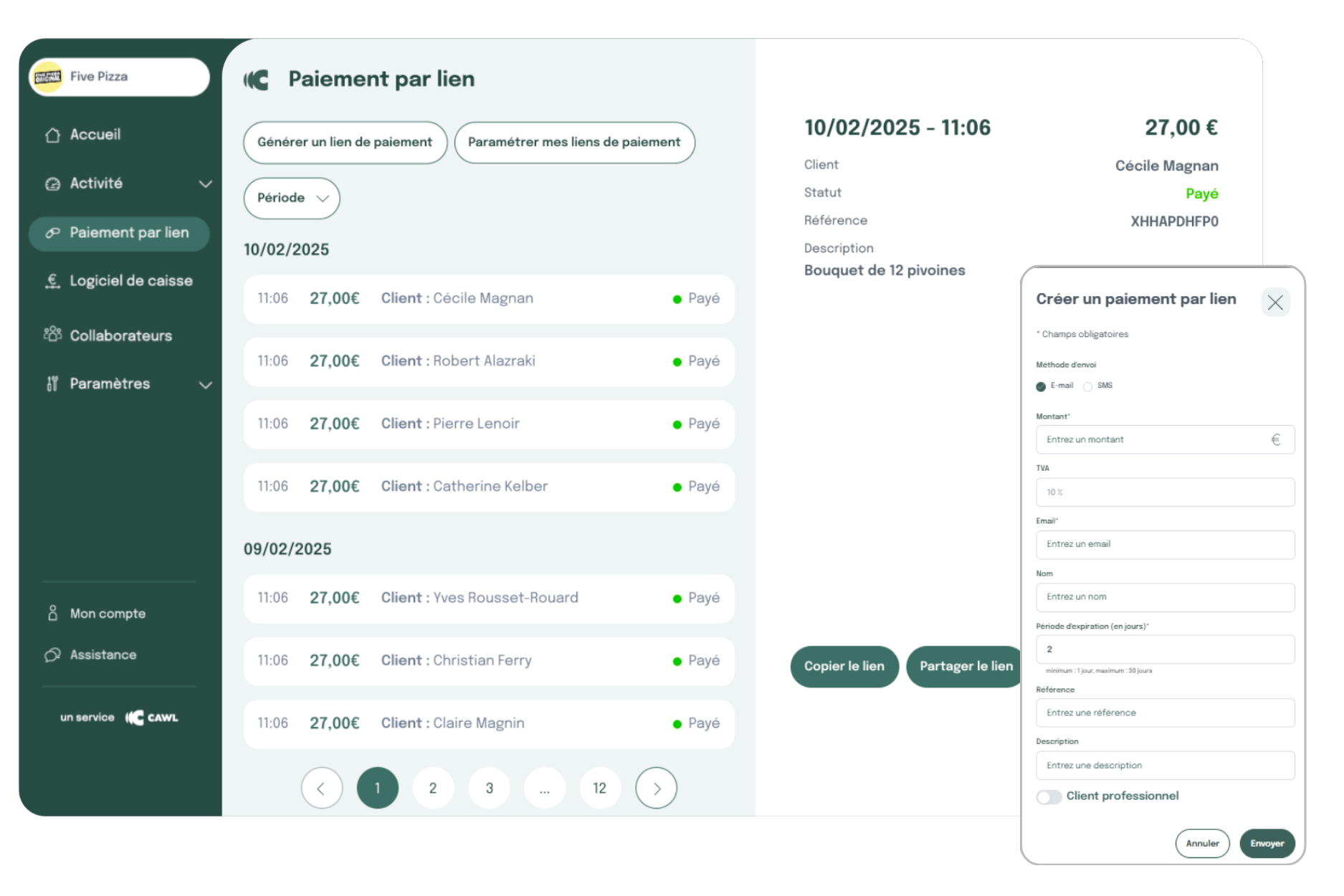The height and width of the screenshot is (896, 1344).
Task: Select Robert Alazraki payment row
Action: 489,362
